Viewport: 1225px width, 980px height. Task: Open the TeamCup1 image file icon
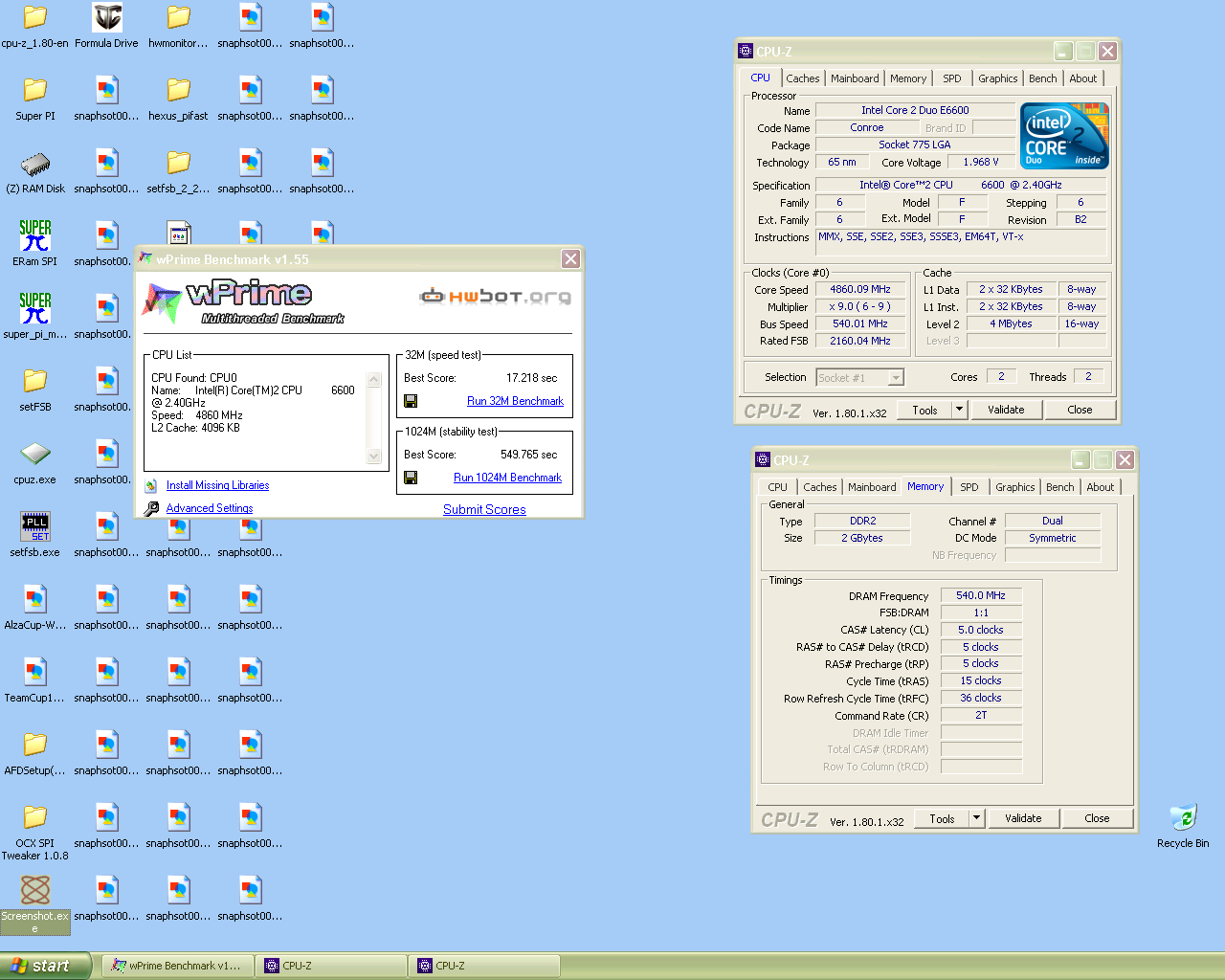(x=35, y=672)
